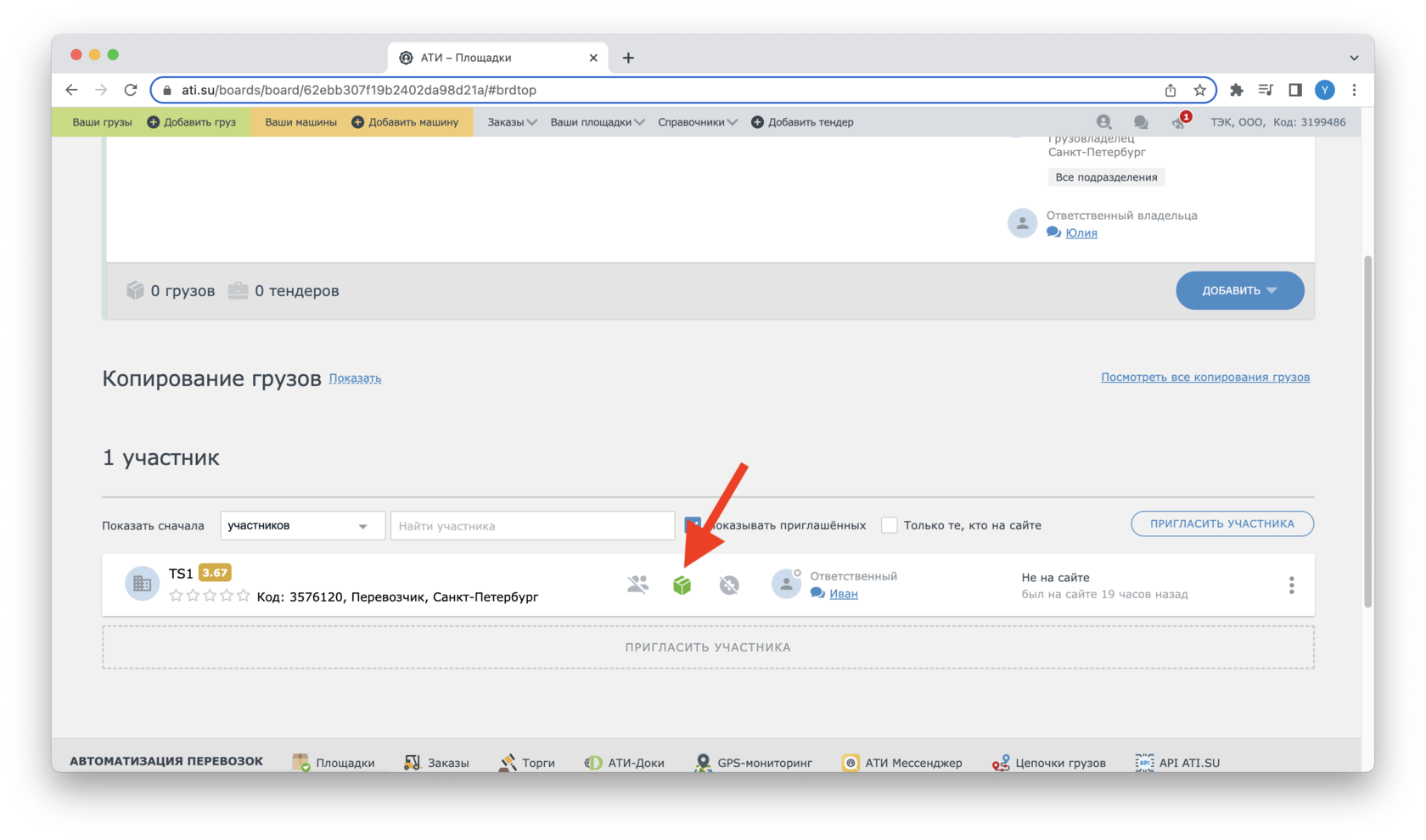Open Заказы in the footer bar

tap(436, 762)
